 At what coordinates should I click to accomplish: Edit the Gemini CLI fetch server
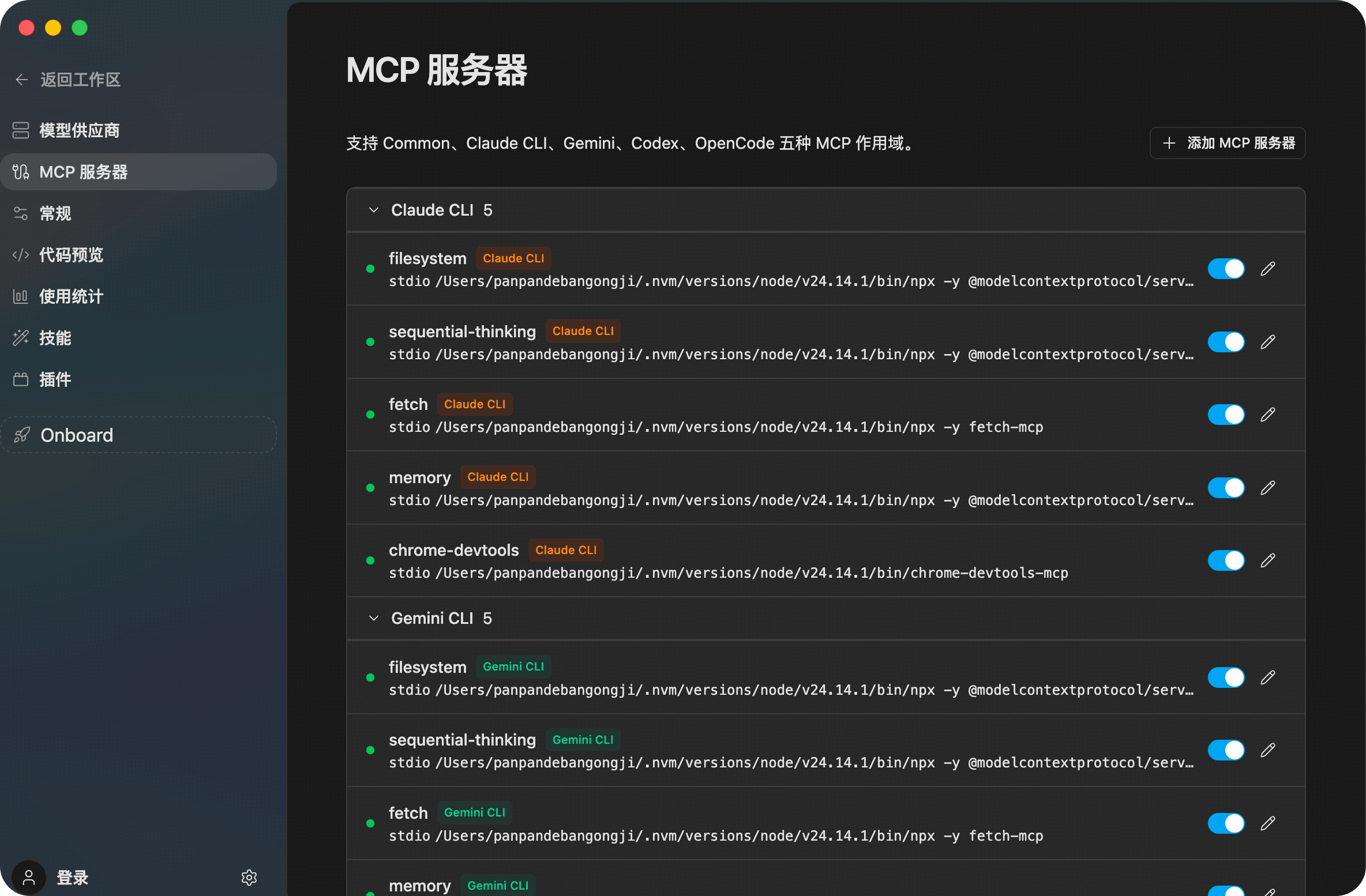[x=1267, y=823]
